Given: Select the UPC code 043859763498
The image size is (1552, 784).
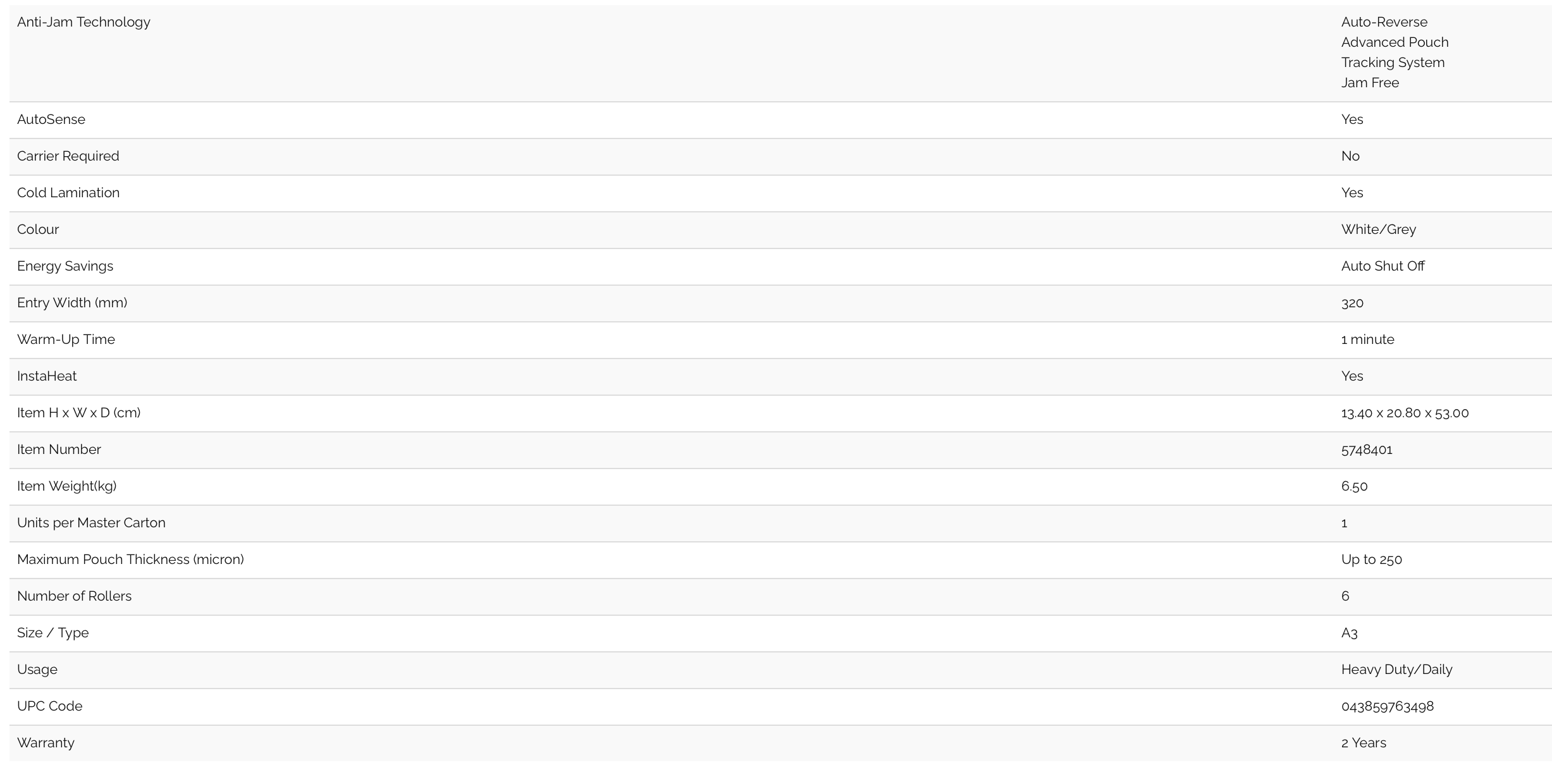Looking at the screenshot, I should point(1387,706).
